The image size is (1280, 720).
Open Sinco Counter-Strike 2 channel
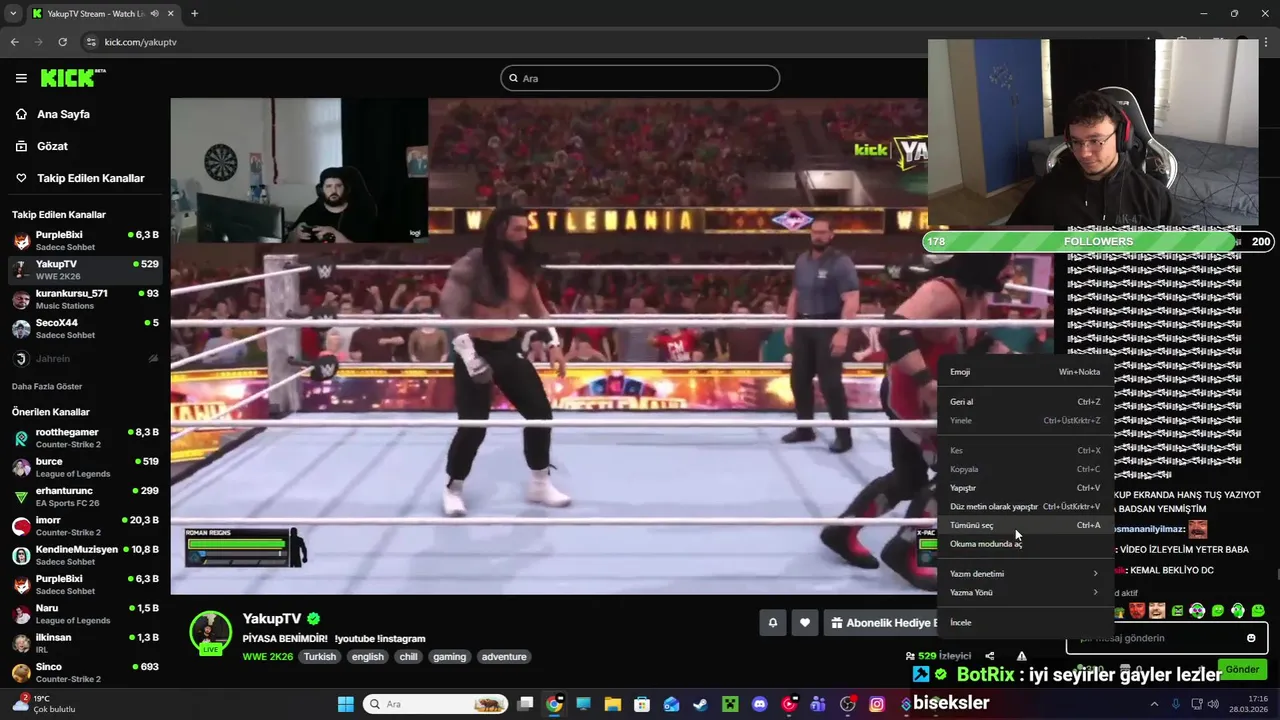[x=85, y=672]
